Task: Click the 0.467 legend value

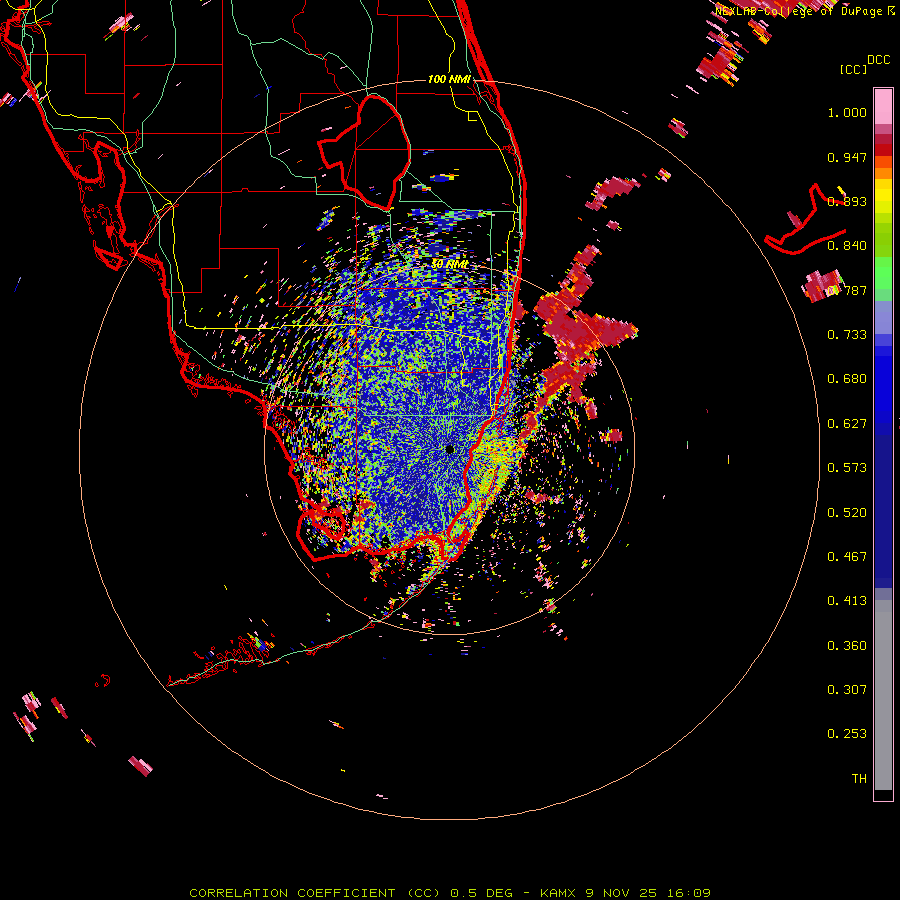Action: (x=847, y=557)
